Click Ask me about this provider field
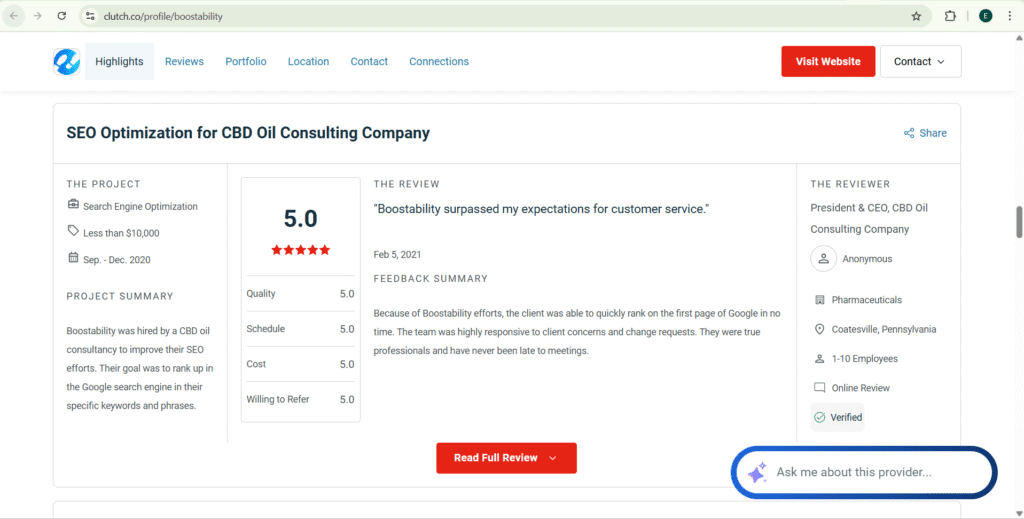 864,472
